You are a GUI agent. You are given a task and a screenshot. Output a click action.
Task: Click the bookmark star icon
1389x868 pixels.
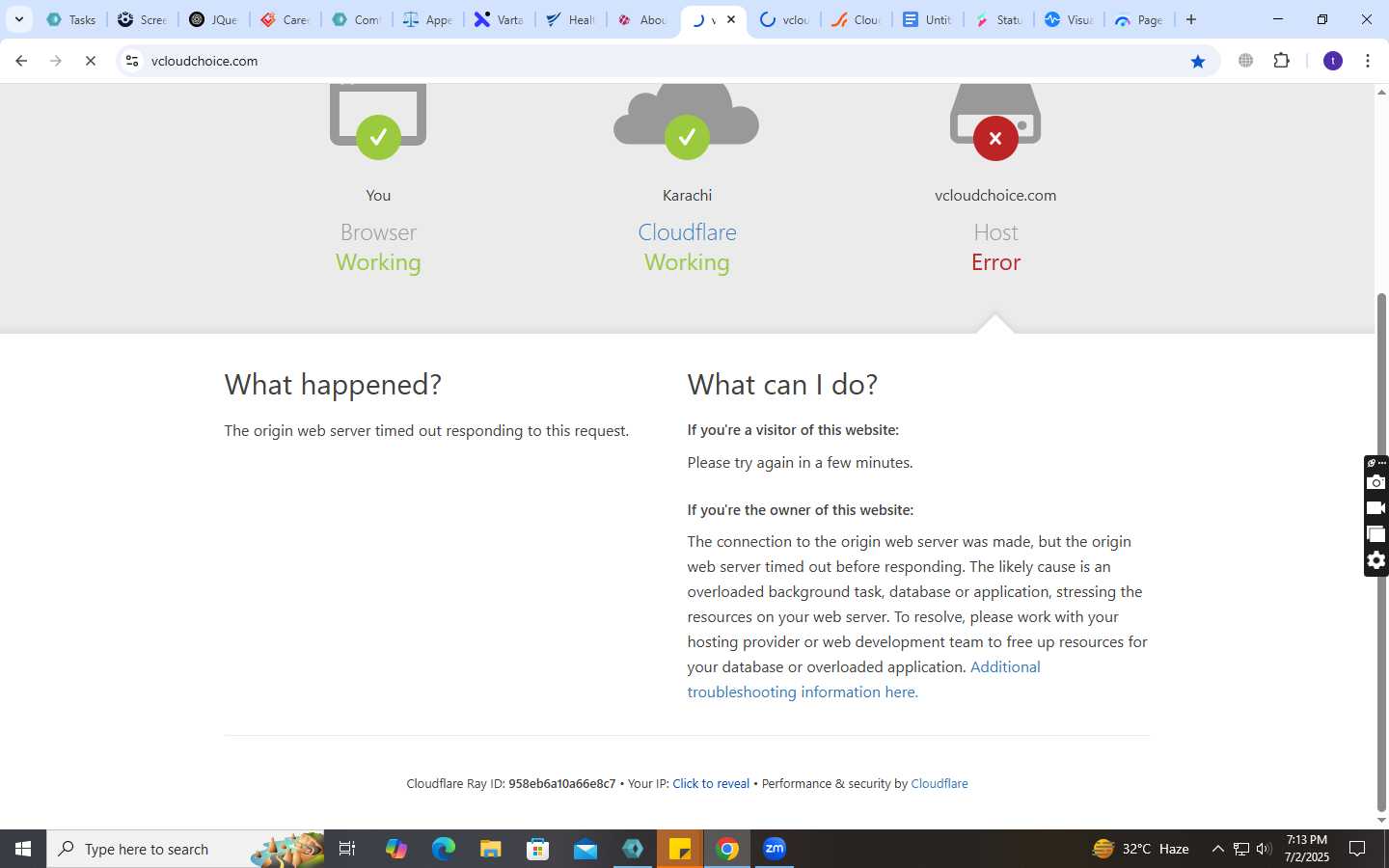point(1198,61)
